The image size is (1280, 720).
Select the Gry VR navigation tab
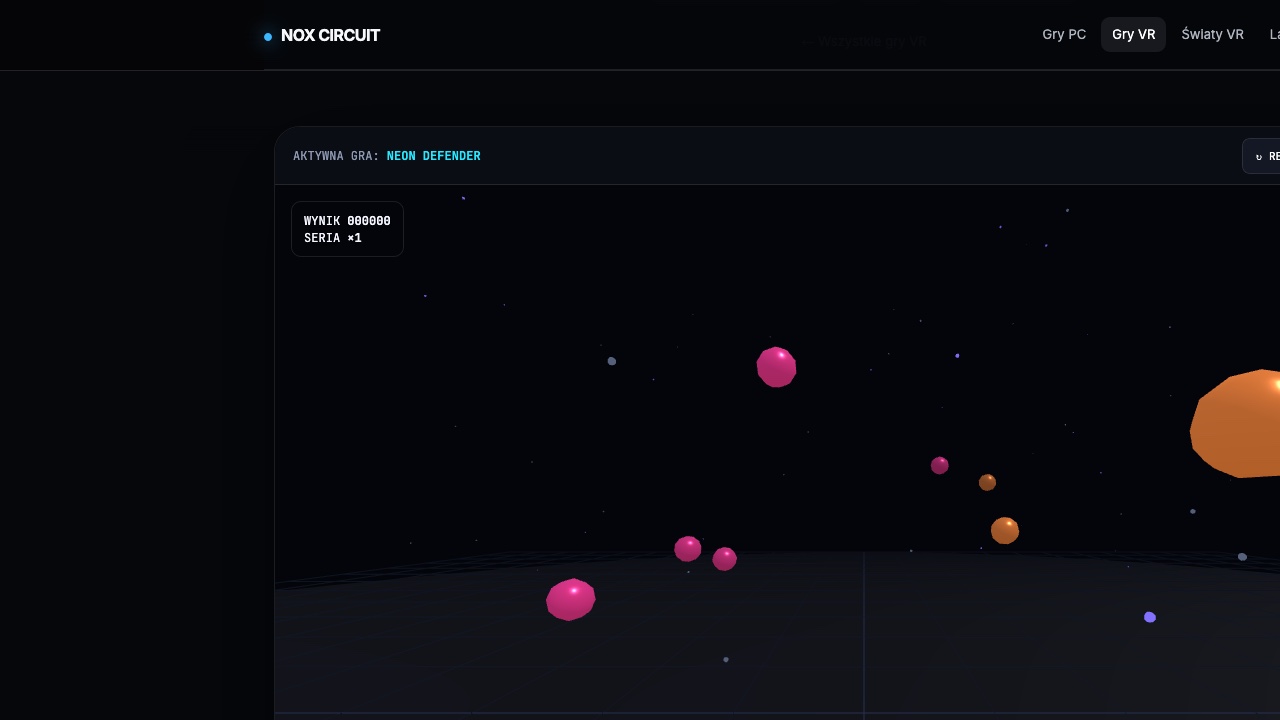pyautogui.click(x=1133, y=34)
